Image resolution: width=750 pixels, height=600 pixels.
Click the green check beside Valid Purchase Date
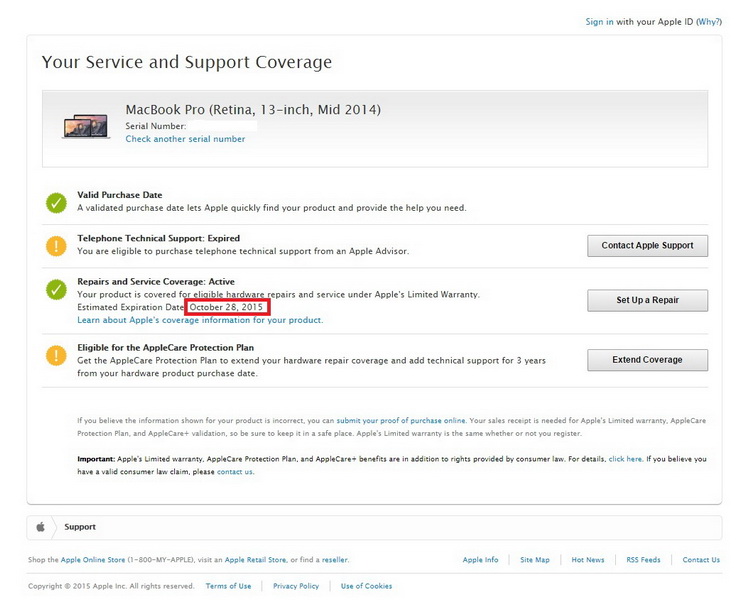tap(57, 202)
